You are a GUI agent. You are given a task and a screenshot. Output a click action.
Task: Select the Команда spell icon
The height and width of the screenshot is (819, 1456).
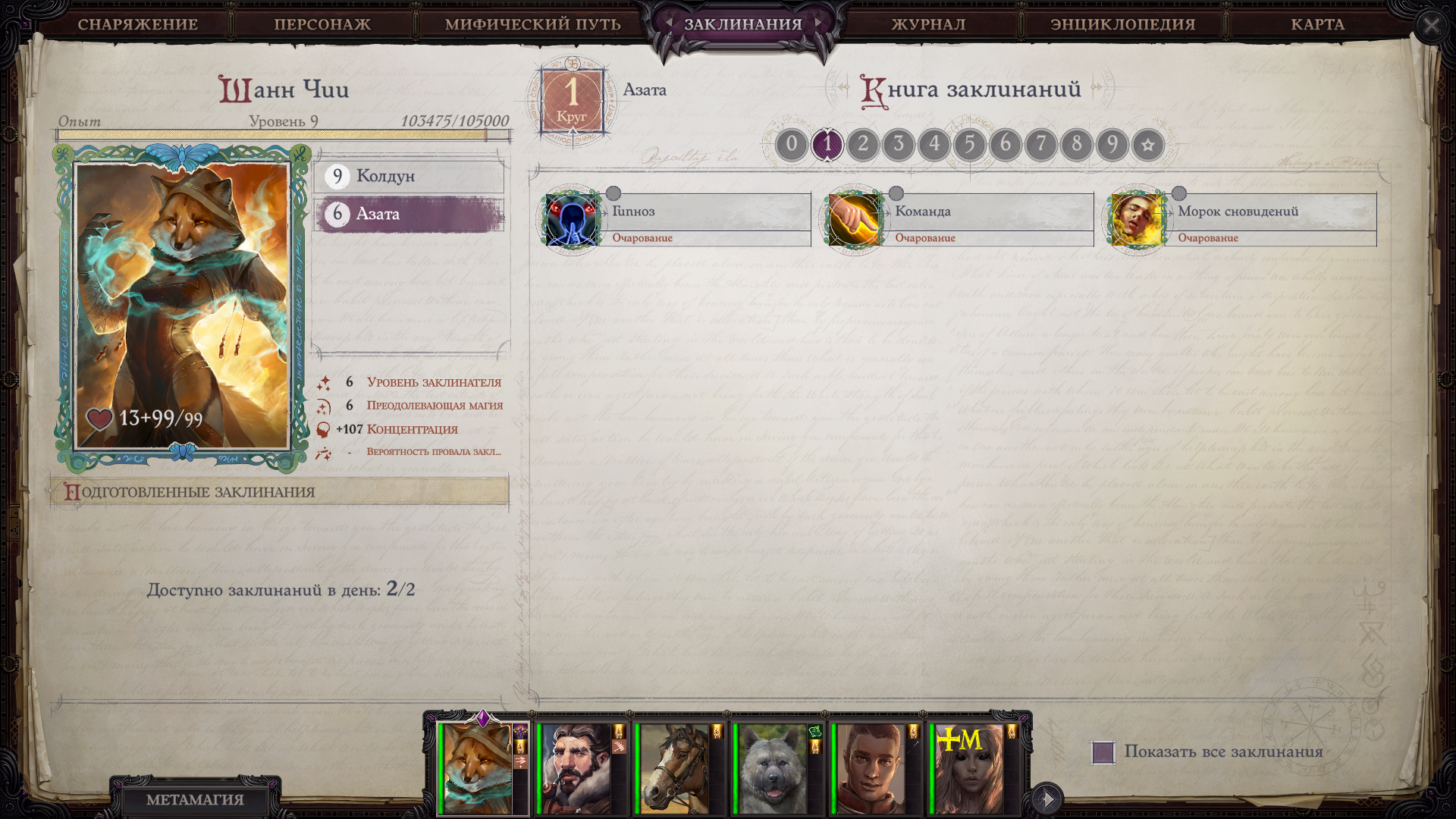tap(855, 220)
